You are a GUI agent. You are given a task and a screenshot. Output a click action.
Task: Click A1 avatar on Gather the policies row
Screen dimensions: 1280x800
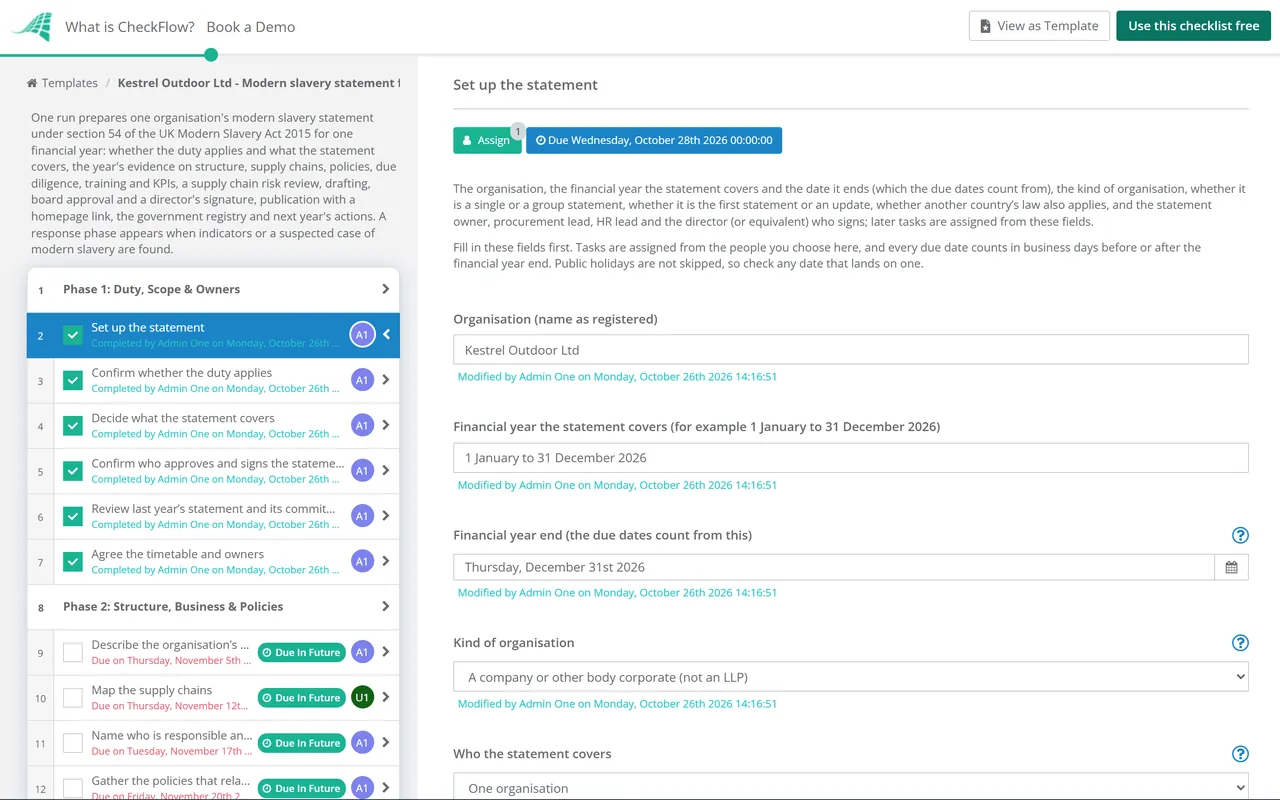[362, 788]
